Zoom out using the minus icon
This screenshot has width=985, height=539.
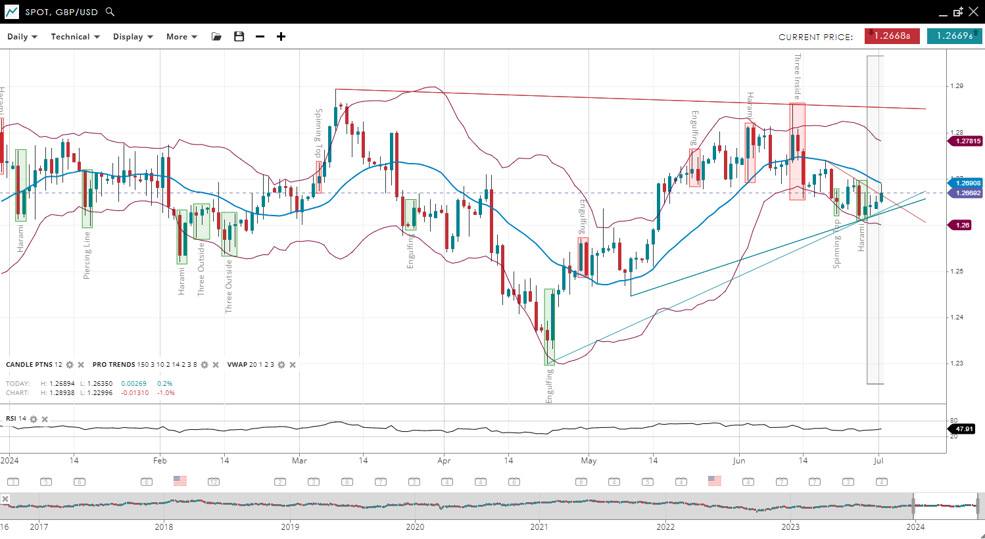[x=260, y=37]
